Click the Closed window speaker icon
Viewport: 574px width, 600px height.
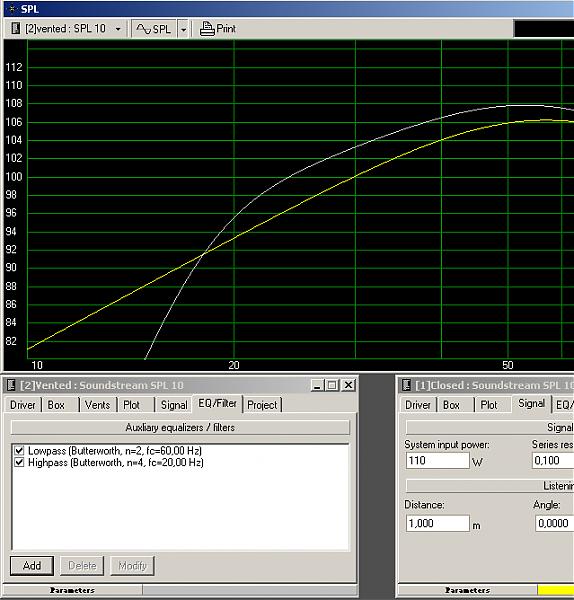(x=406, y=385)
